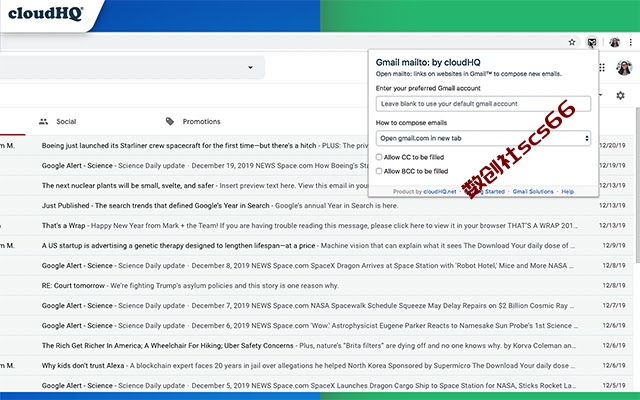
Task: Open The Rich Get Richer In America email
Action: pos(316,346)
